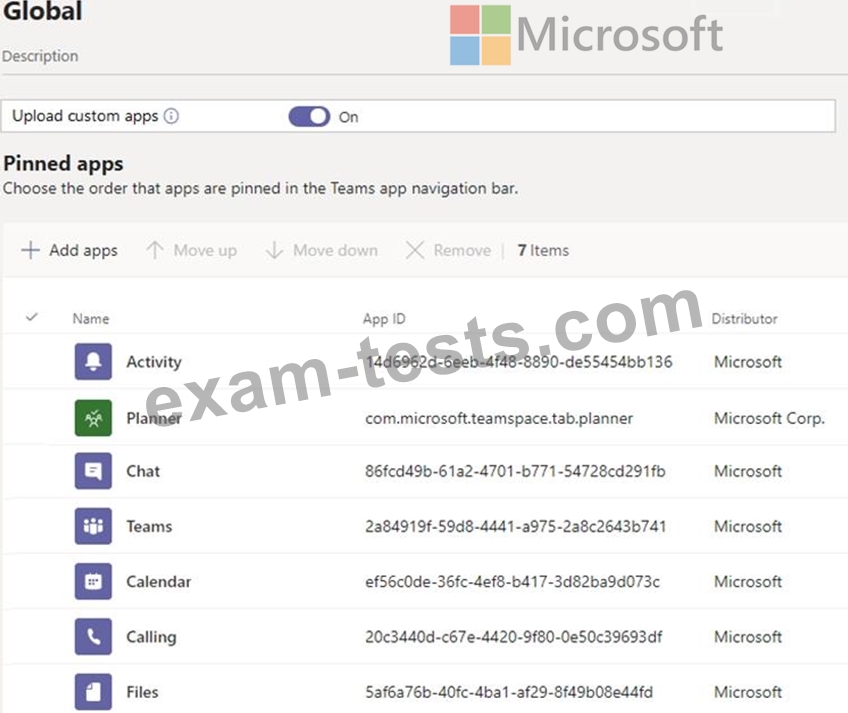Click the Calendar app icon
Image resolution: width=848 pixels, height=713 pixels.
tap(93, 581)
